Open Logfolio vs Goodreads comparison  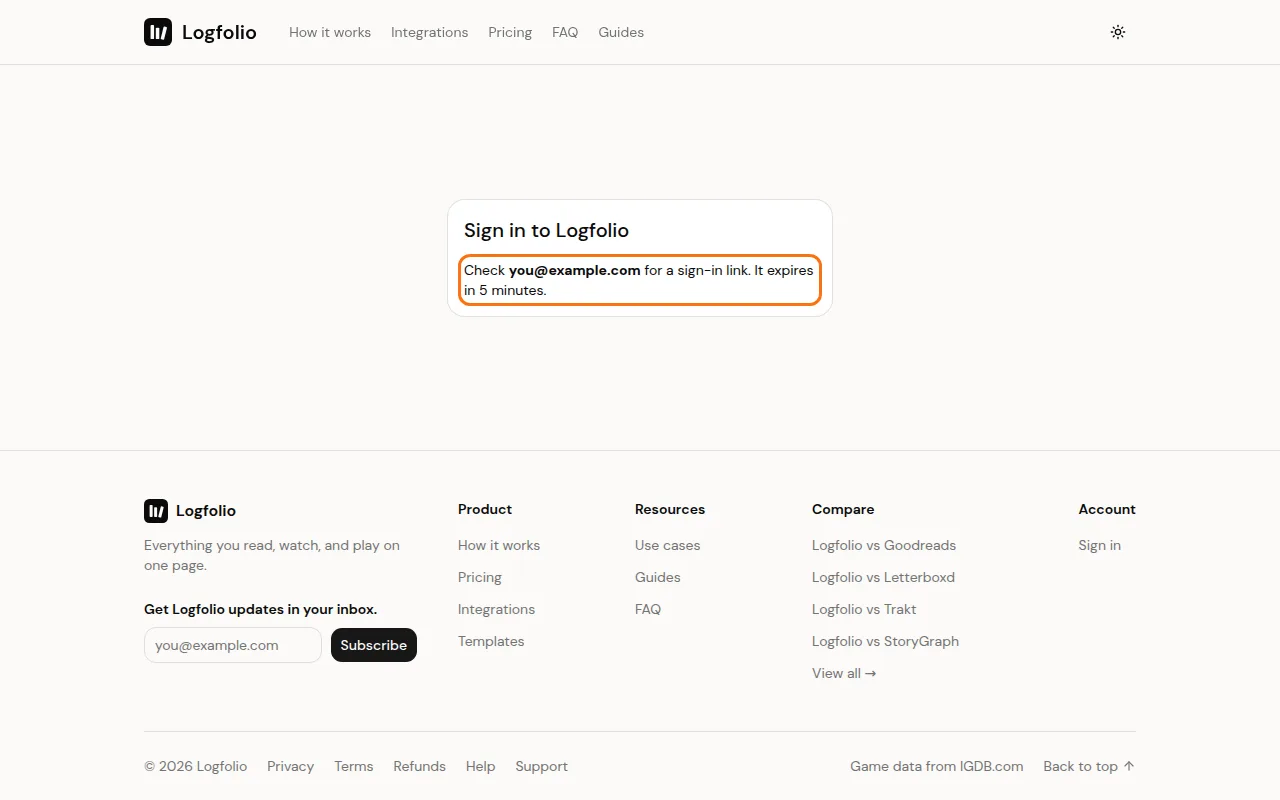tap(884, 545)
